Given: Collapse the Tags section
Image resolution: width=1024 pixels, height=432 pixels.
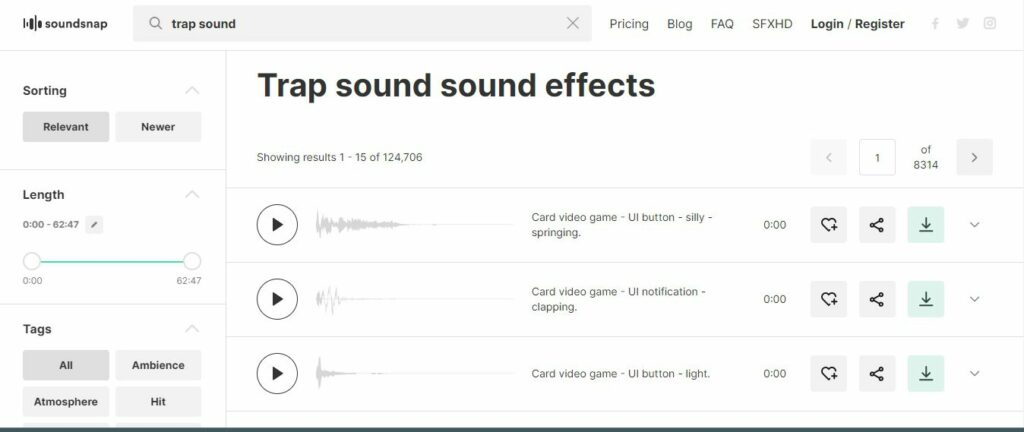Looking at the screenshot, I should point(192,329).
